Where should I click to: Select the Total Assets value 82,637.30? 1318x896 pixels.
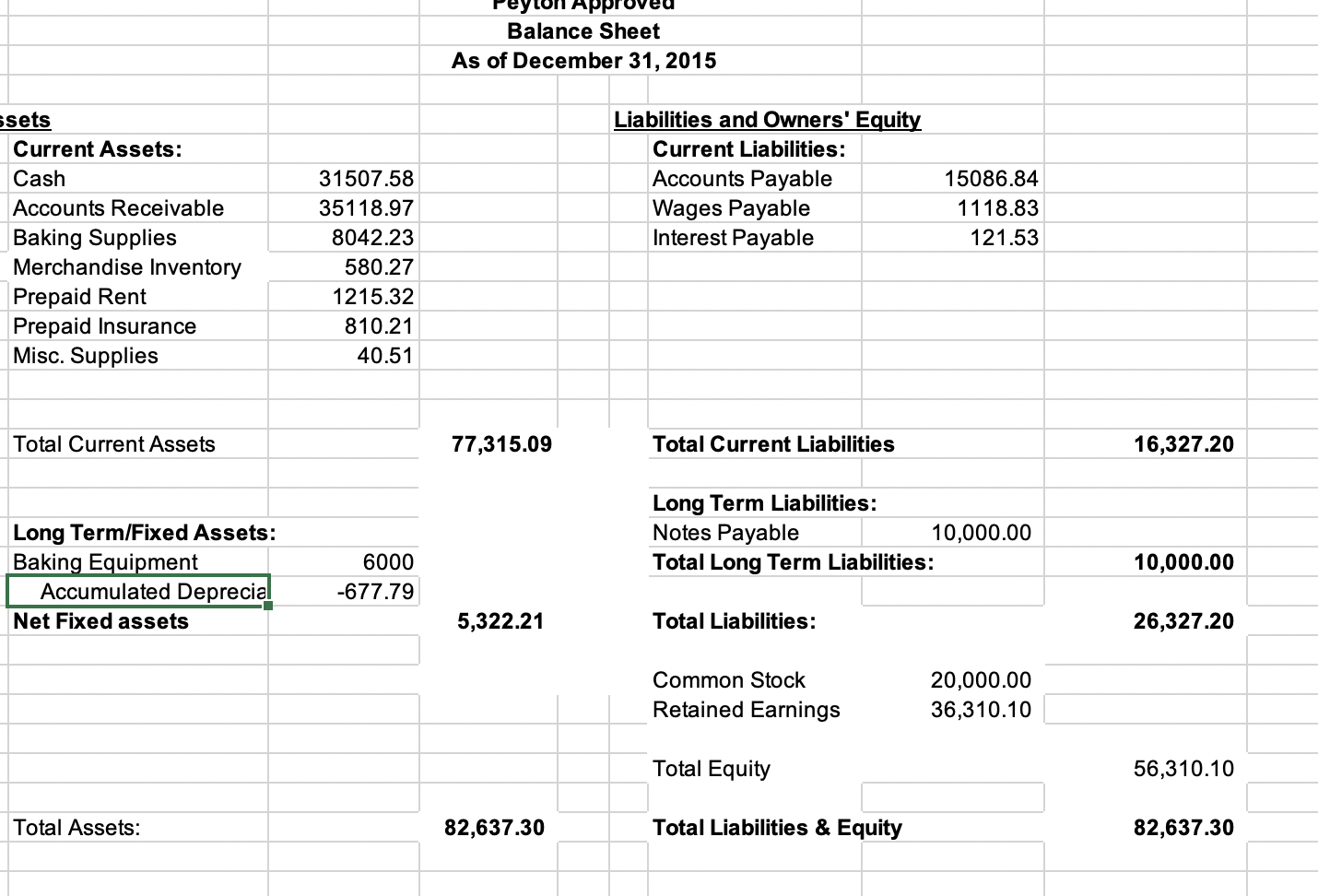coord(495,828)
